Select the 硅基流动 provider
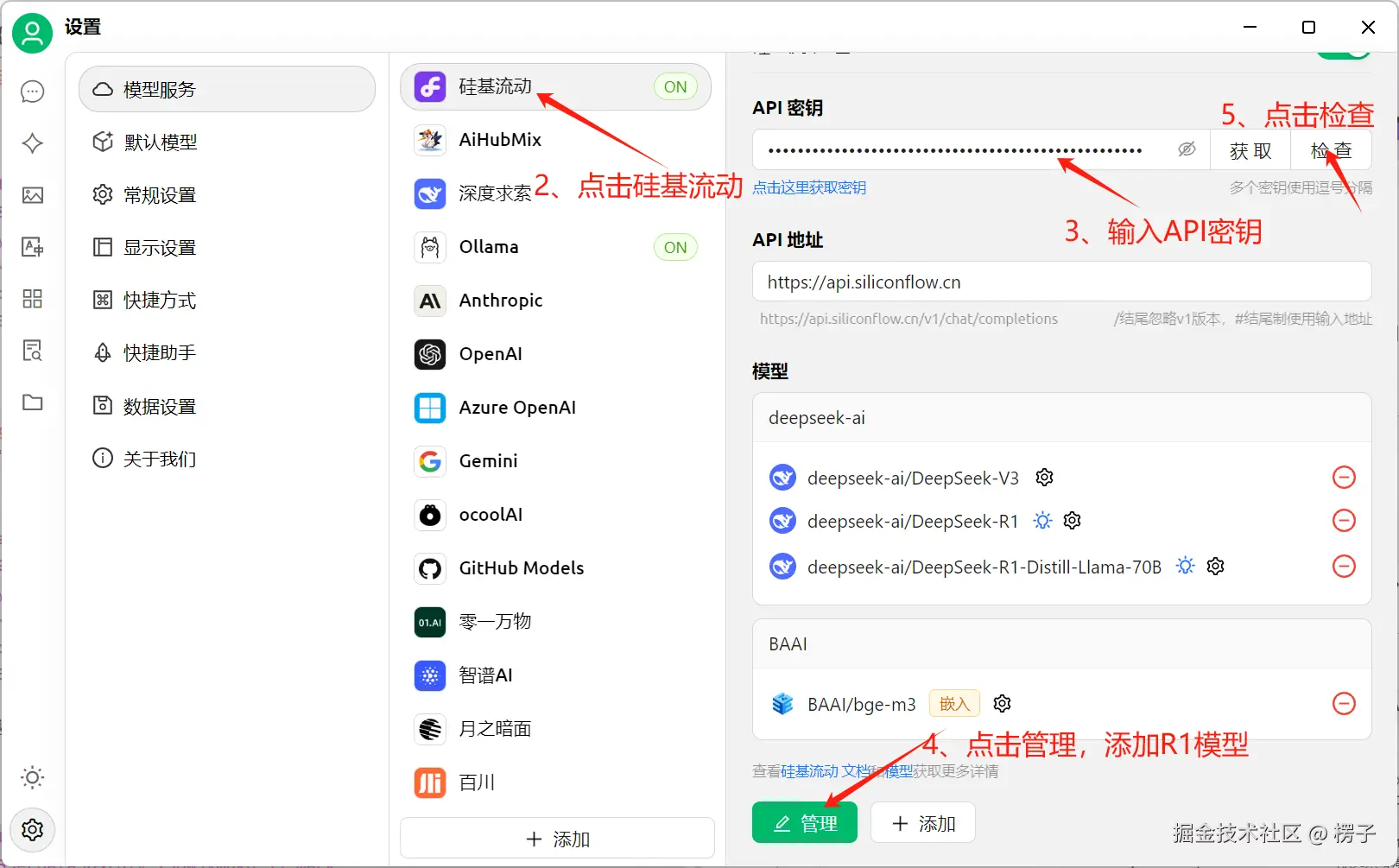 pos(556,86)
